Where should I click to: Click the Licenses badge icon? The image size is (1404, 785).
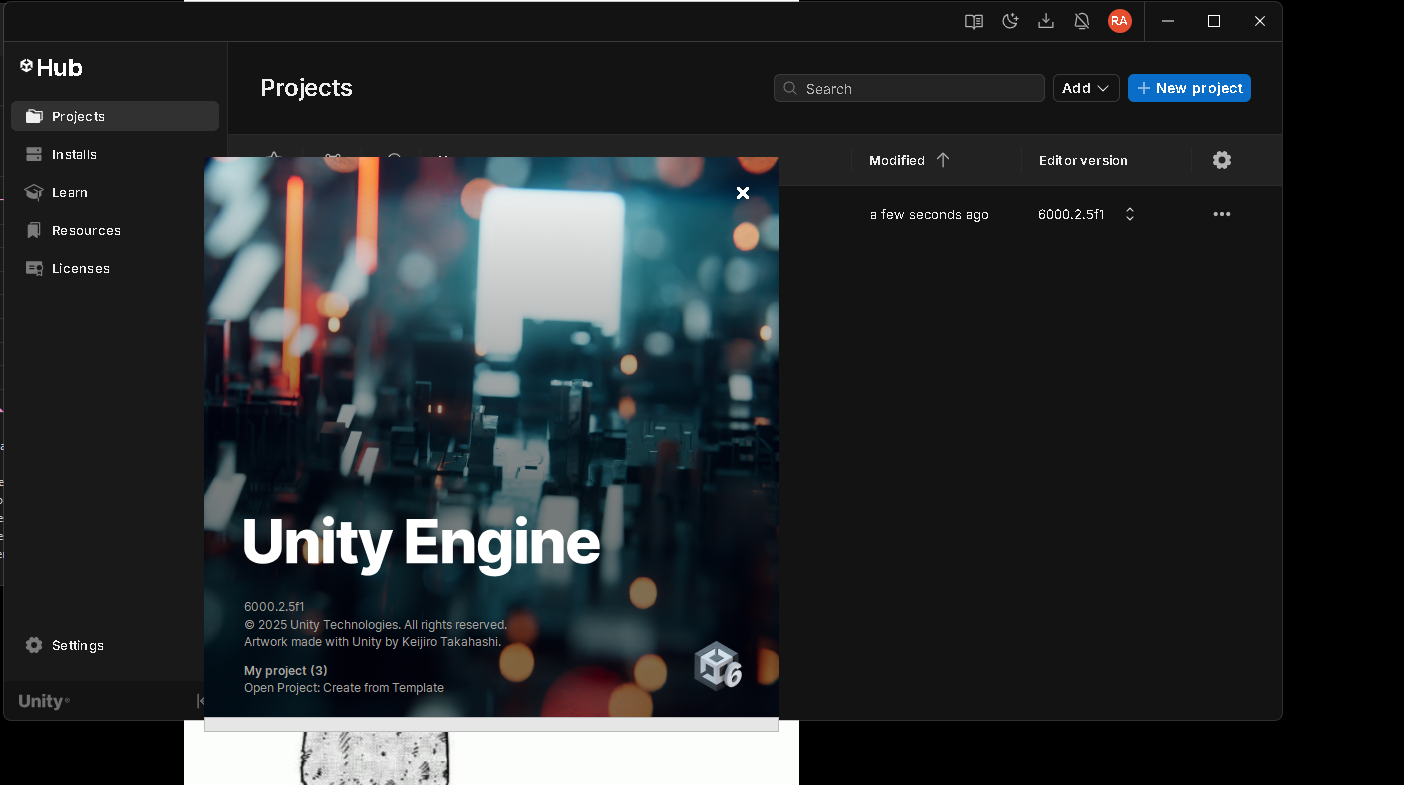(35, 268)
